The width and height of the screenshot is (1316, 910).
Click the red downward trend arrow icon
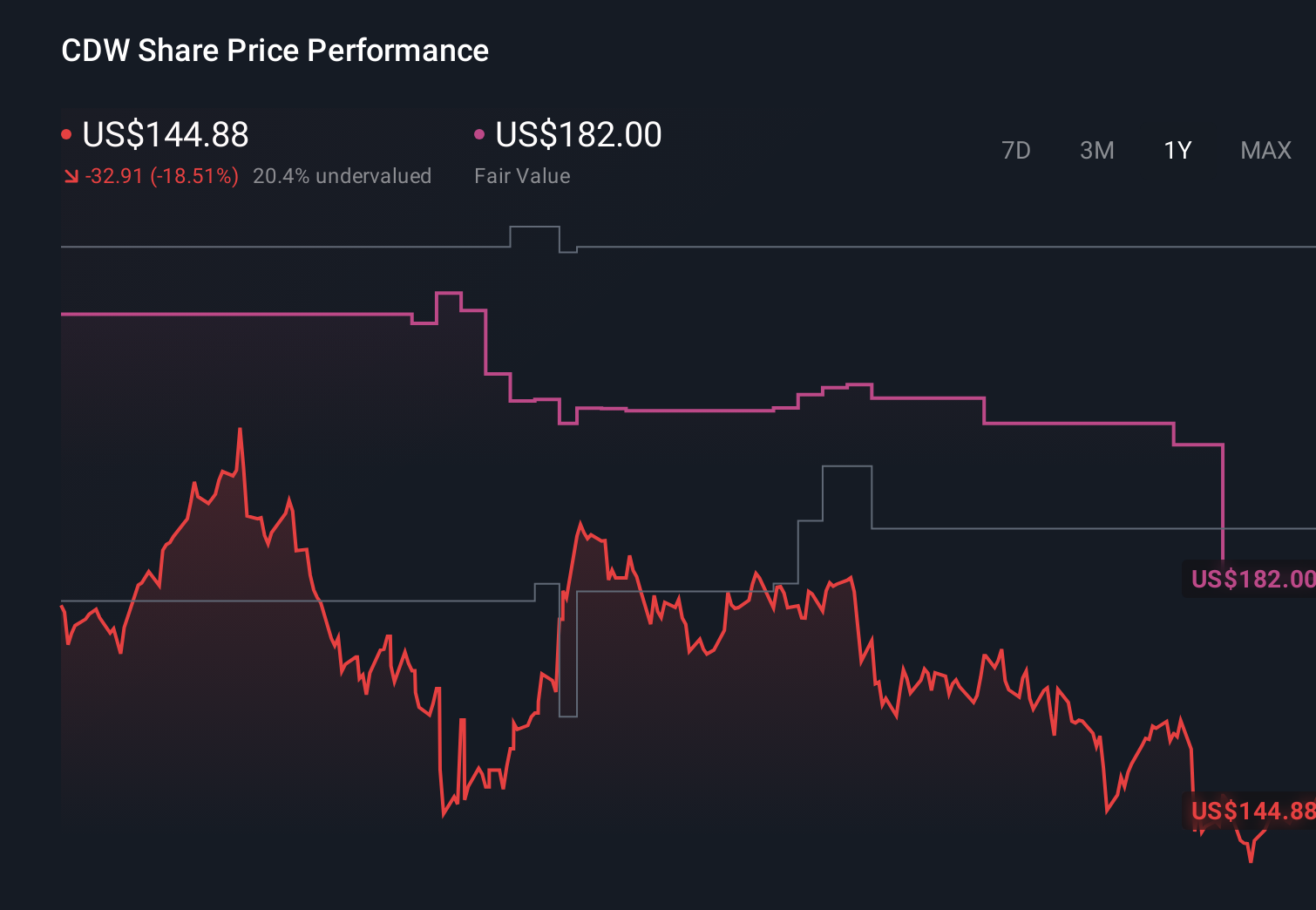pyautogui.click(x=71, y=175)
